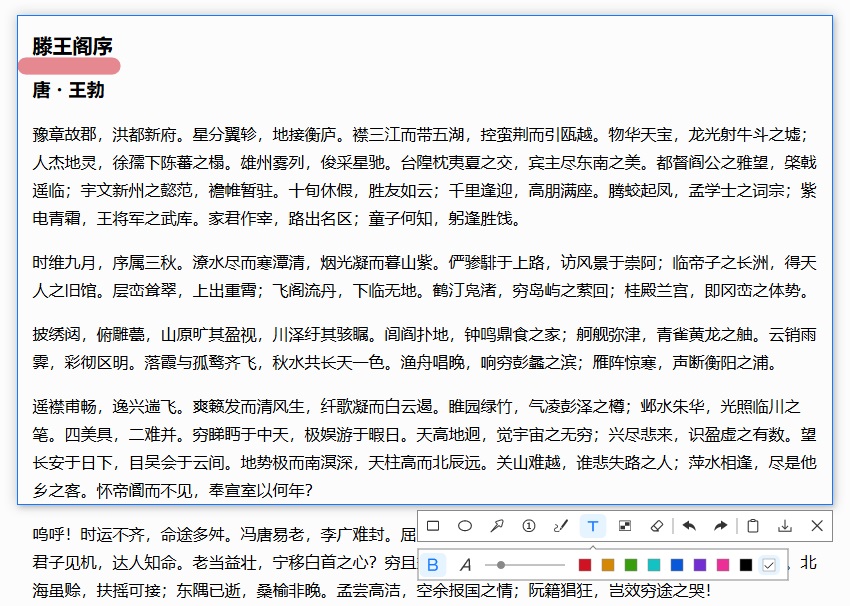Viewport: 850px width, 606px height.
Task: Click the phrase 呜呼！时运不齐
Action: (88, 535)
